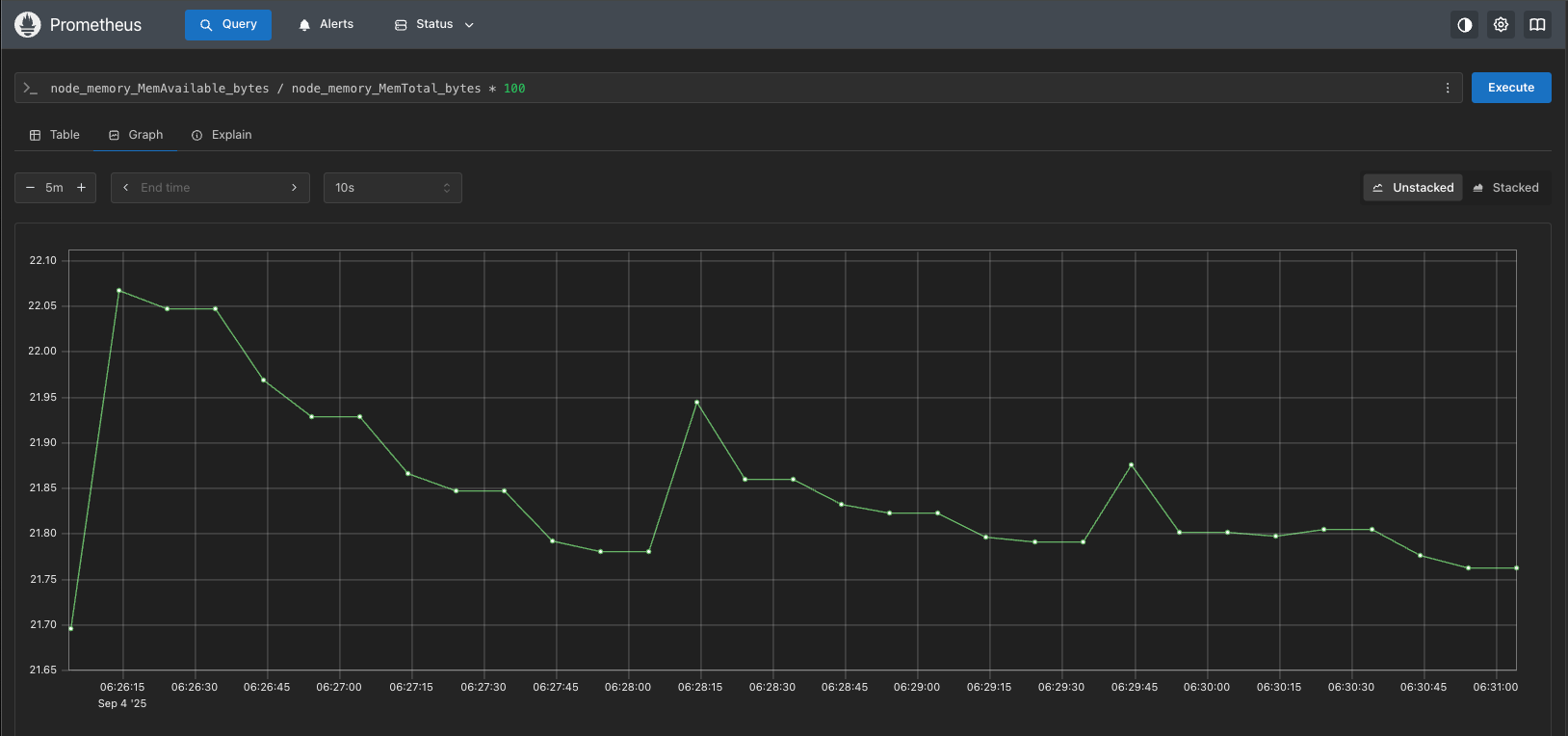This screenshot has width=1568, height=736.
Task: Switch the graph to Unstacked mode
Action: point(1412,188)
